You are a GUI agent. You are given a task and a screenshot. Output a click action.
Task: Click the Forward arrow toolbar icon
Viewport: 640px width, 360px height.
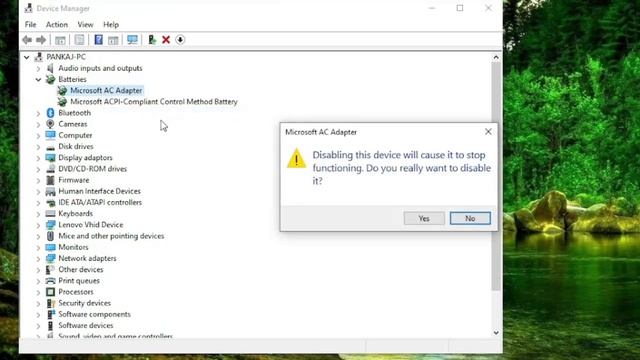click(x=41, y=40)
